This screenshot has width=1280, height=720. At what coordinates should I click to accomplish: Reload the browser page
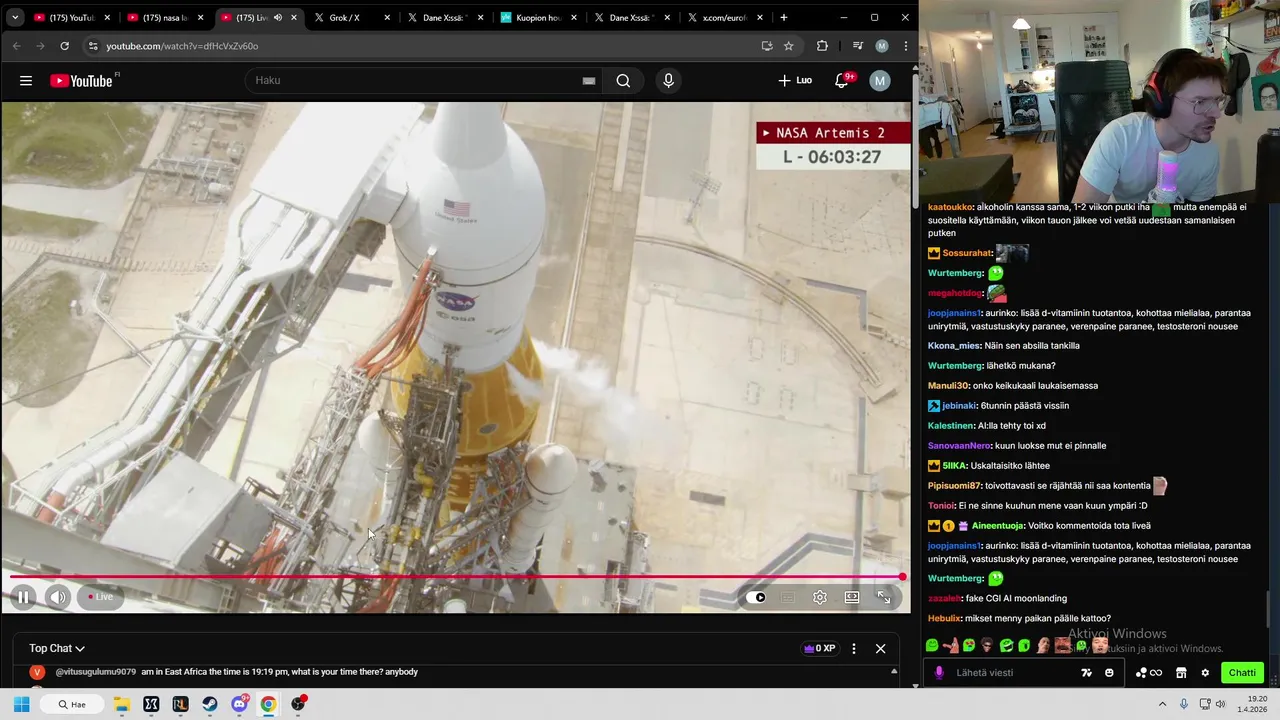pos(64,46)
